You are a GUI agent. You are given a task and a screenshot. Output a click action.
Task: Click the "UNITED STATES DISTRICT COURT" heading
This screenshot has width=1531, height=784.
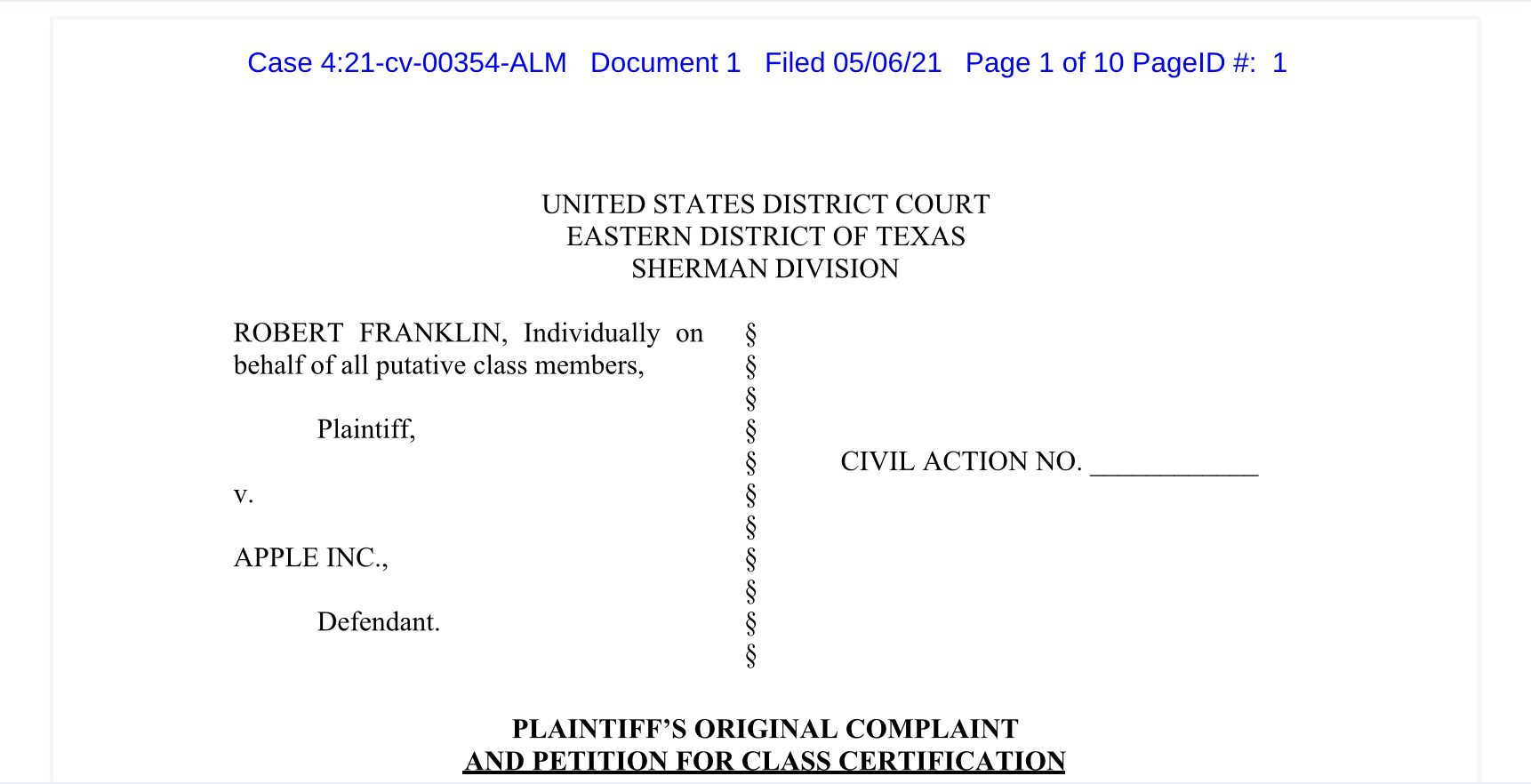(765, 204)
